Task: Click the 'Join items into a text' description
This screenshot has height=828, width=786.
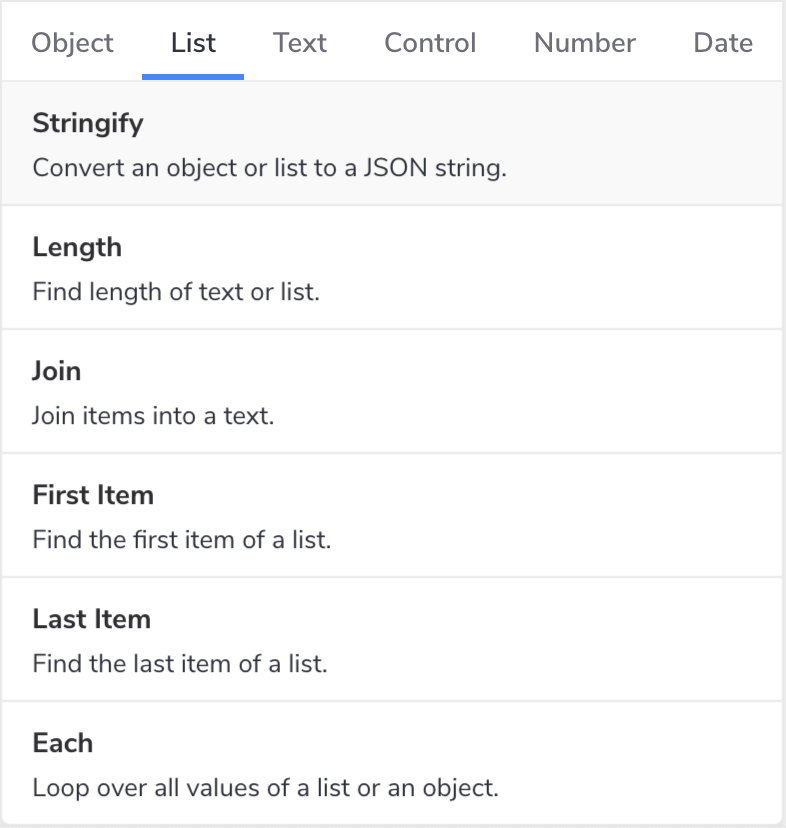Action: [153, 415]
